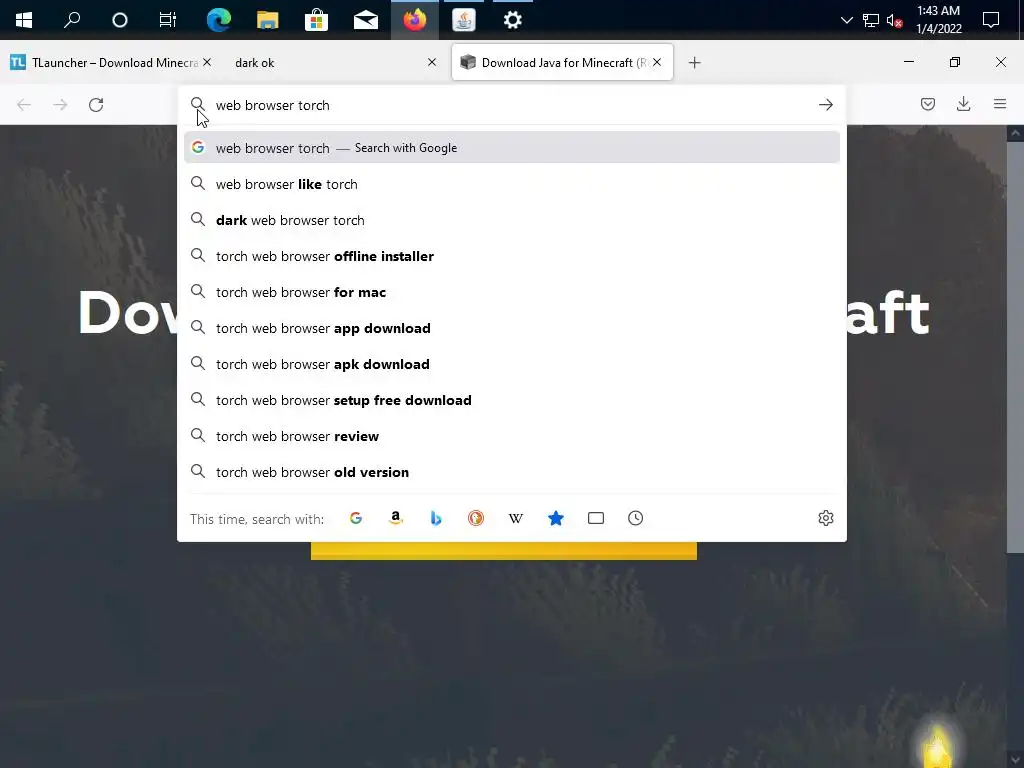Viewport: 1024px width, 768px height.
Task: Select 'web browser torch — Search with Google'
Action: [511, 148]
